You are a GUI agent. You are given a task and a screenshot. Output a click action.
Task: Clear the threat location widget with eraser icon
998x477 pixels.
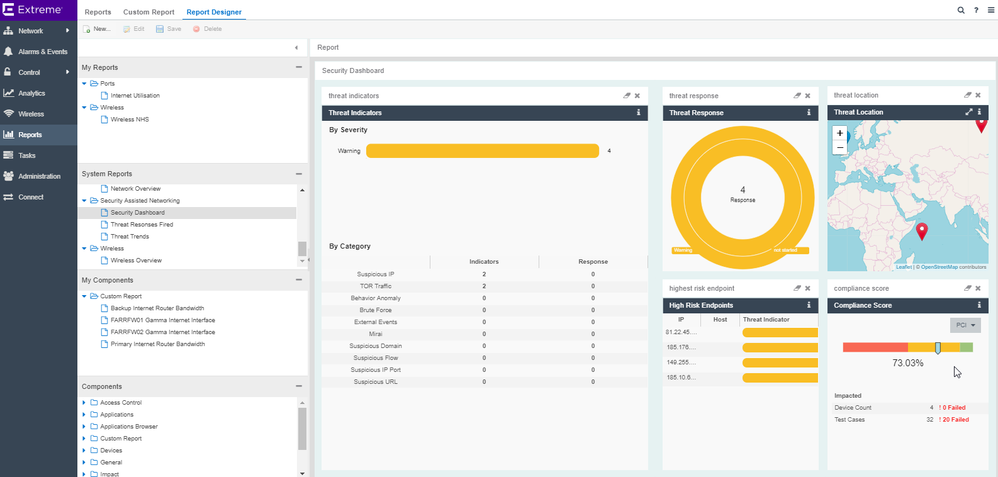968,95
